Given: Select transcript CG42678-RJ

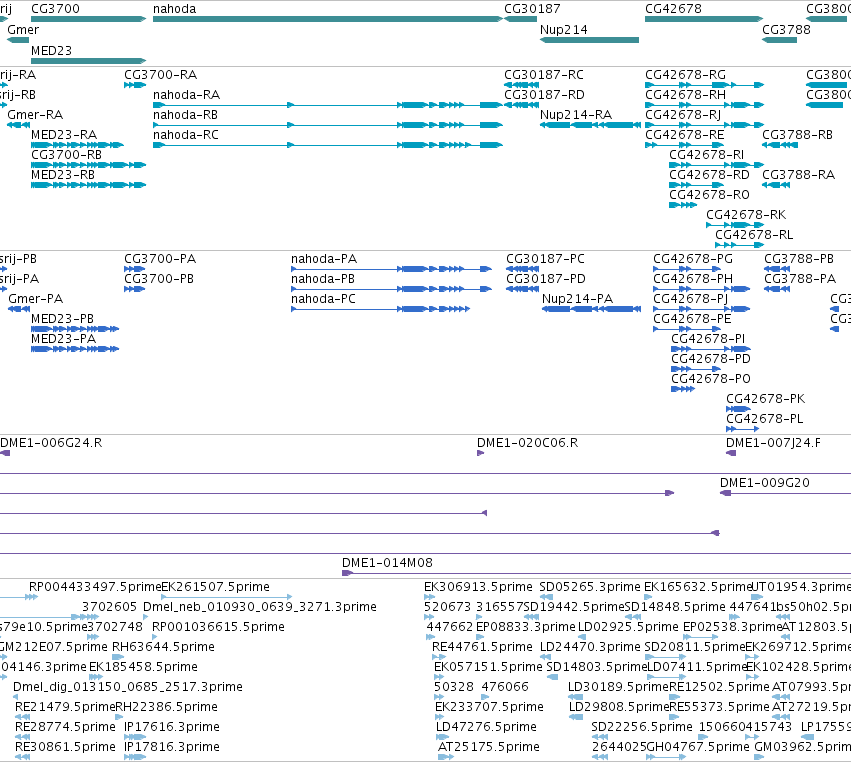Looking at the screenshot, I should tap(704, 125).
